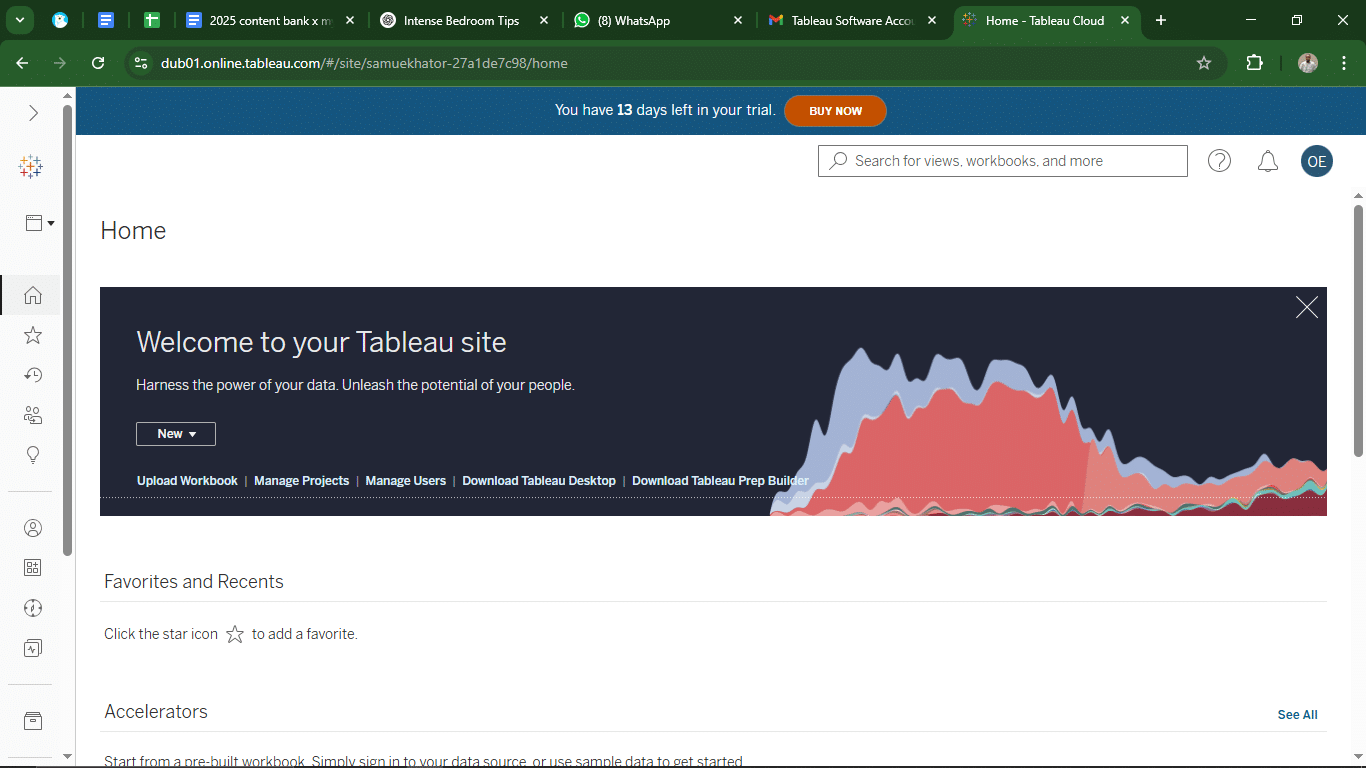1366x768 pixels.
Task: Close the Welcome banner
Action: (x=1306, y=307)
